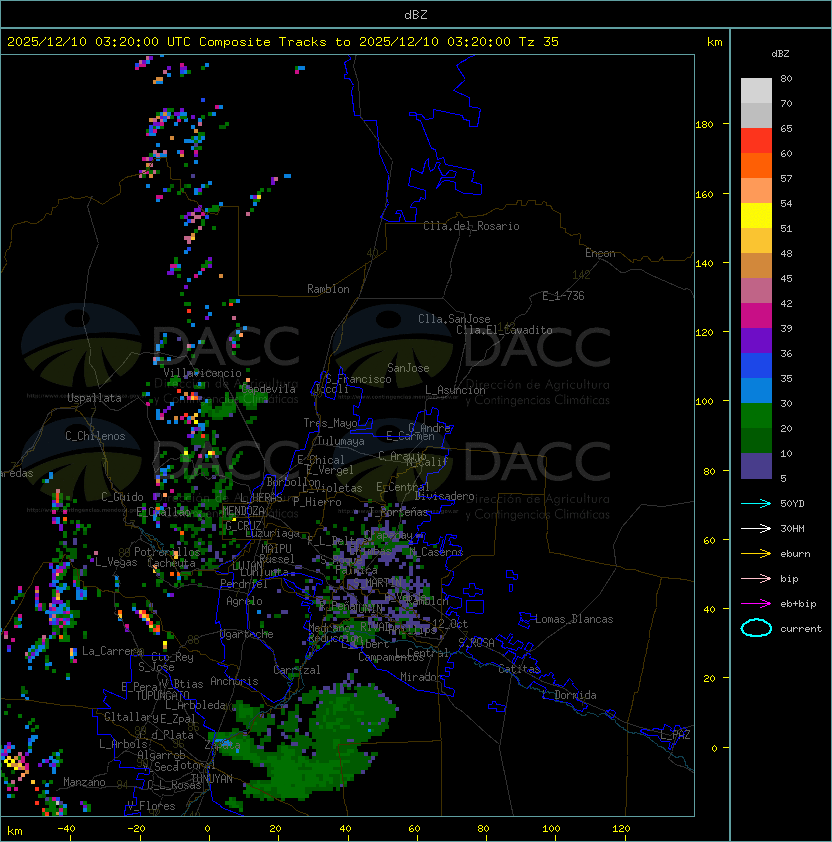Click the Uspallata map label
Image resolution: width=832 pixels, height=842 pixels.
tap(94, 398)
